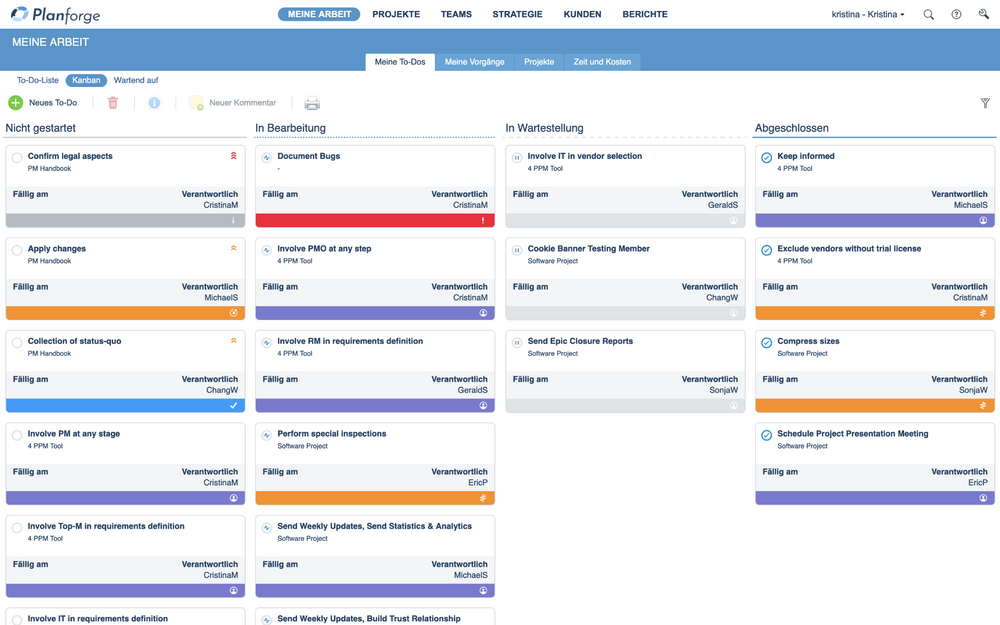Open the help question mark icon
Viewport: 1000px width, 625px height.
956,15
